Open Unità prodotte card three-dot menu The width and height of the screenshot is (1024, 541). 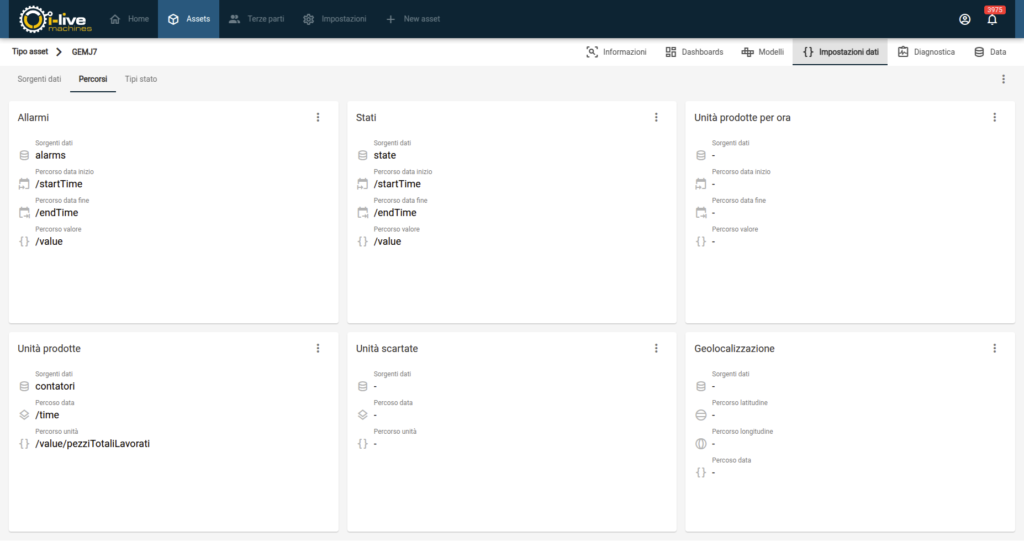[318, 348]
